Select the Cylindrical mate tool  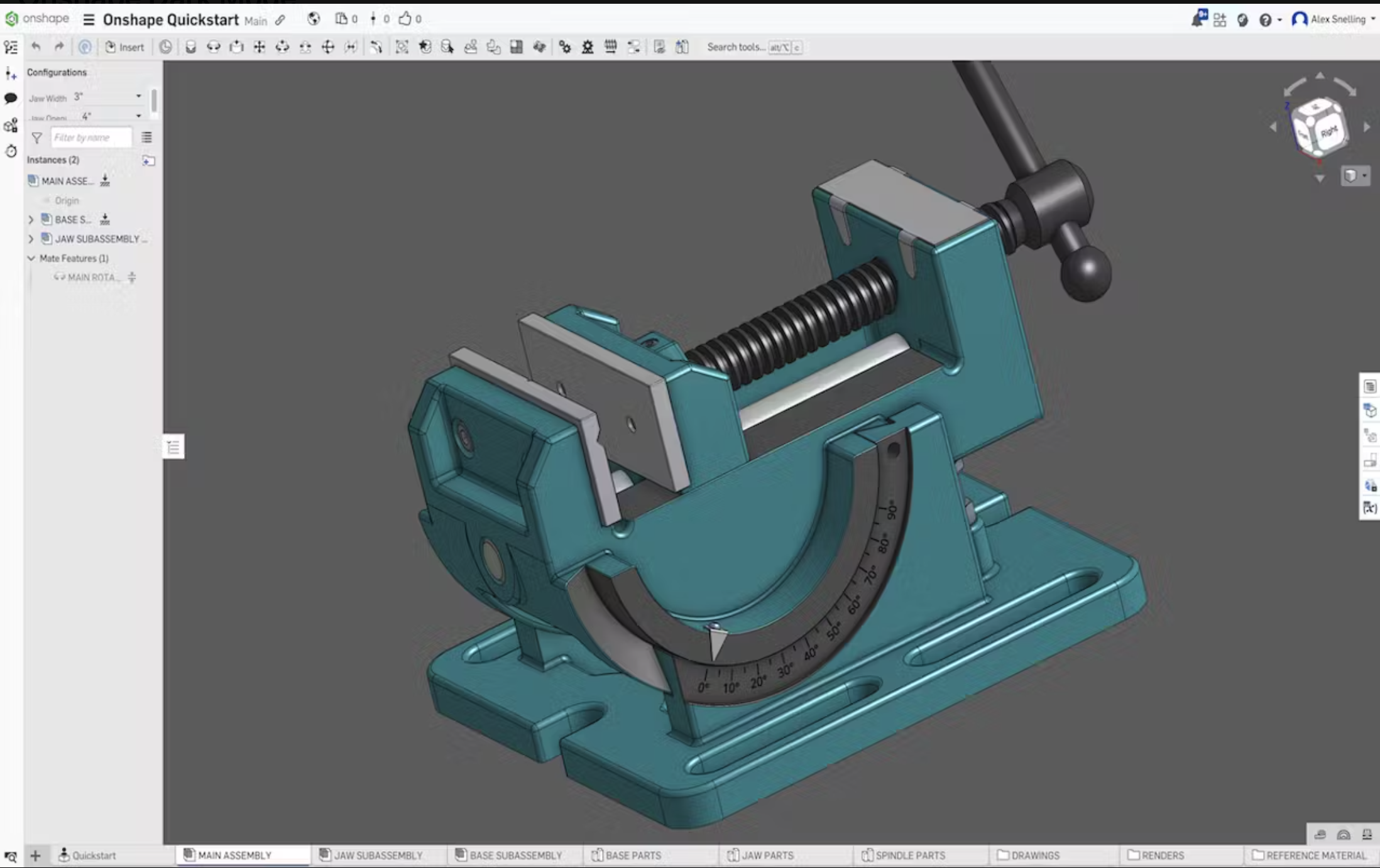(x=282, y=47)
